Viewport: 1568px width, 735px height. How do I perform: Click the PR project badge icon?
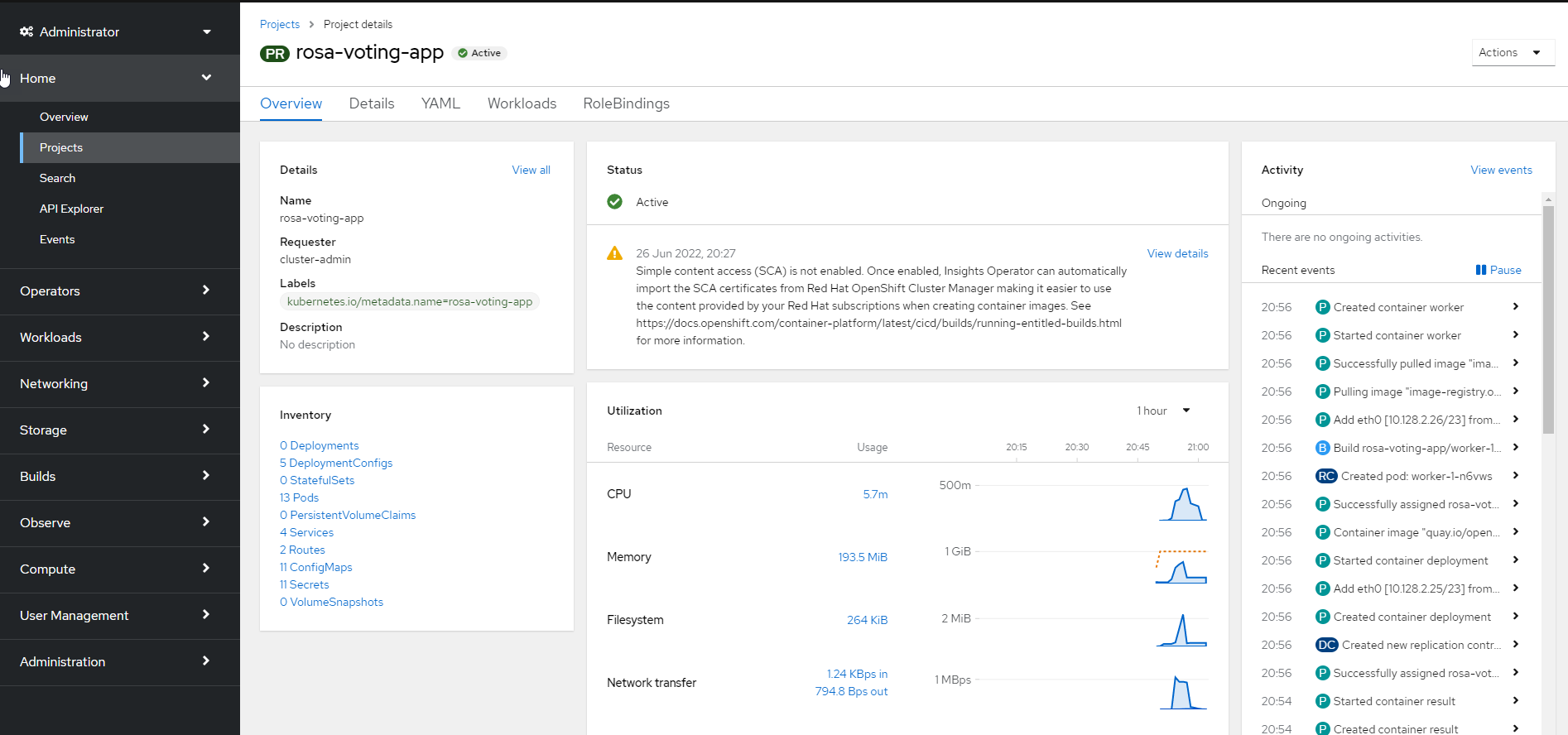pos(275,54)
